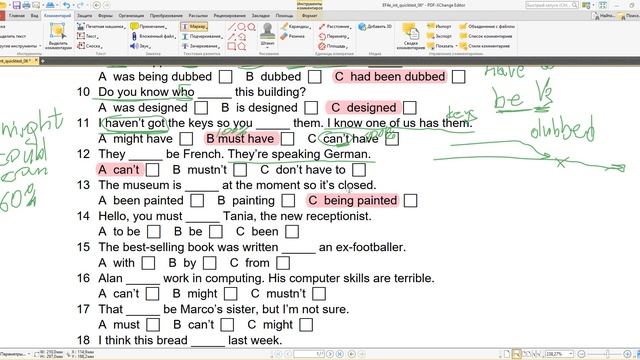Select the Arrow drawing tool

tap(231, 37)
